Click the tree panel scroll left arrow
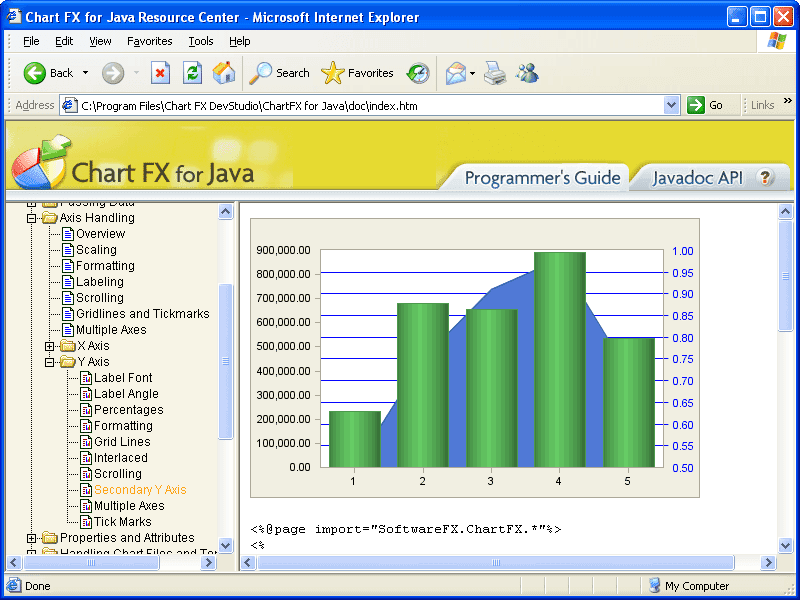 click(x=14, y=563)
